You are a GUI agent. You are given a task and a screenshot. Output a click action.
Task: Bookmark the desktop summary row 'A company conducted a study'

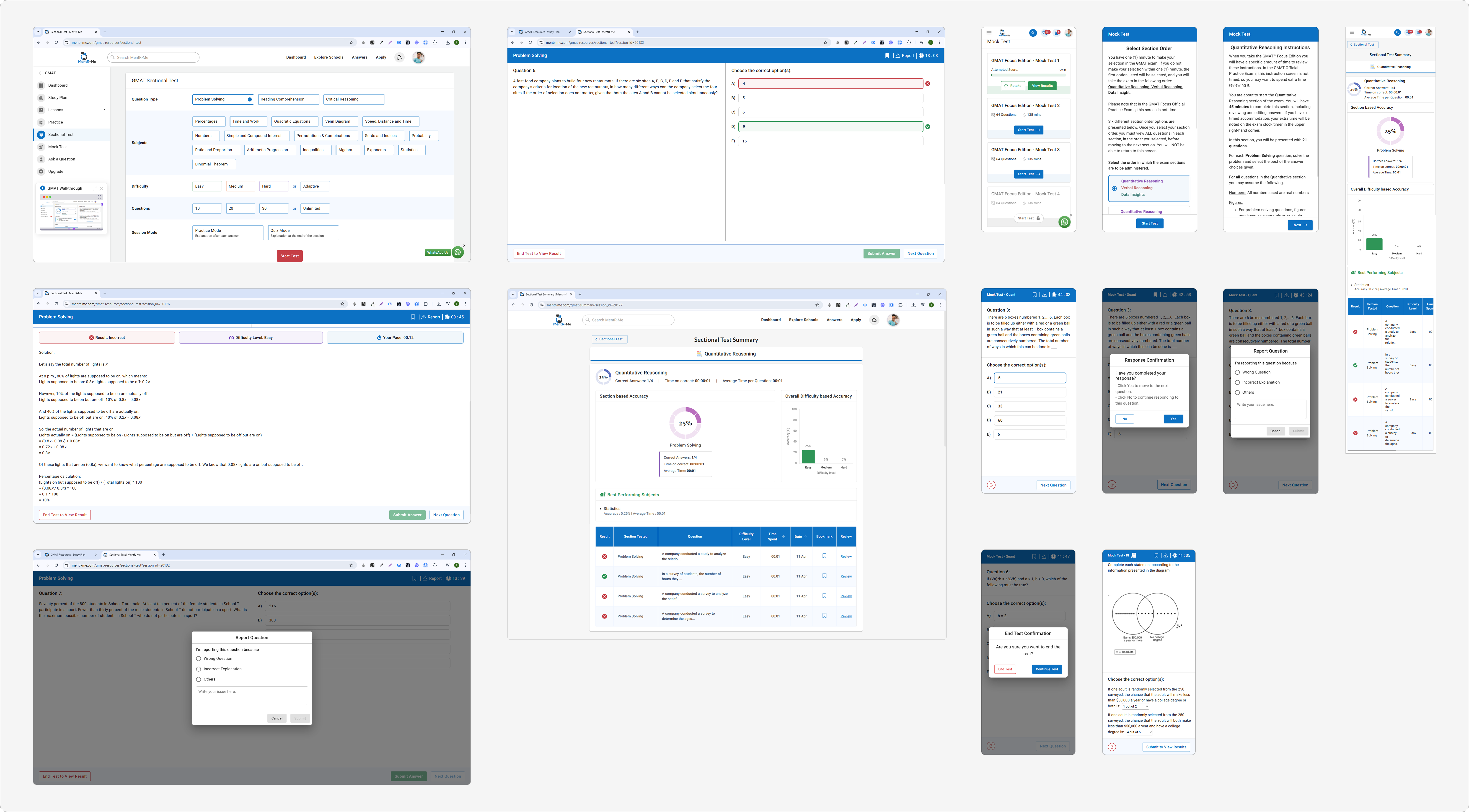coord(824,556)
